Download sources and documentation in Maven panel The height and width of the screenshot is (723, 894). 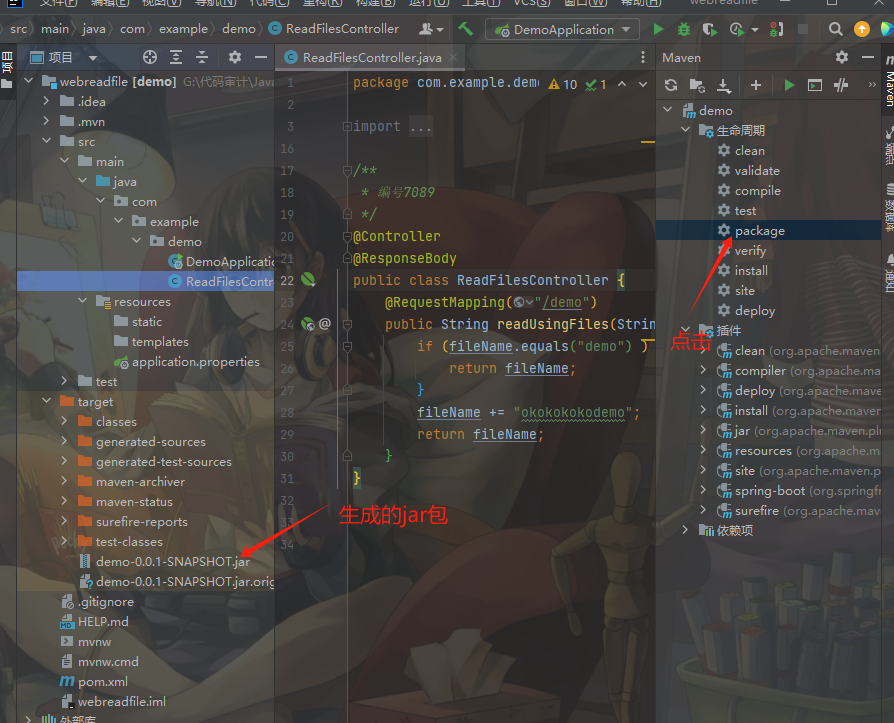[x=724, y=85]
